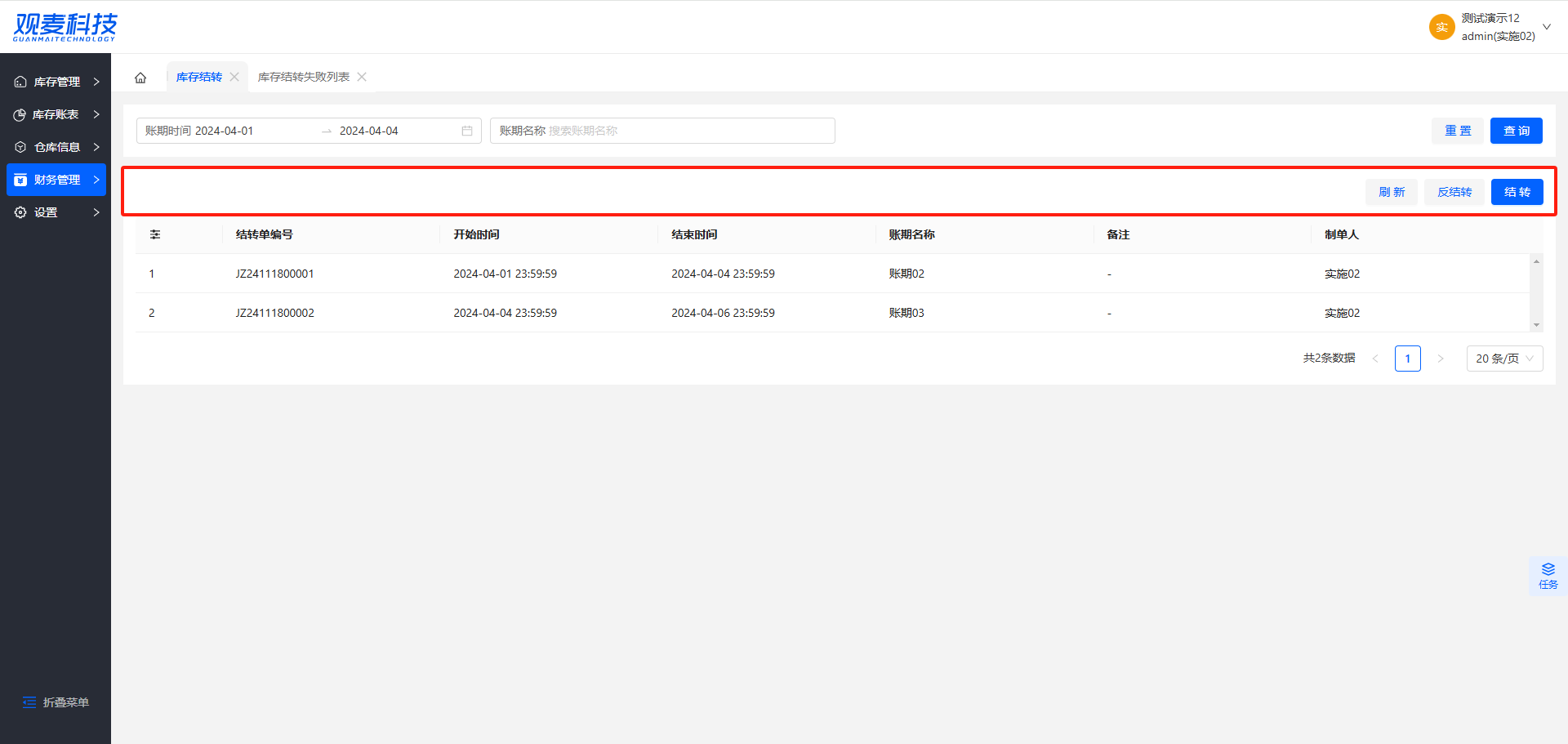The image size is (1568, 744).
Task: Click the 重置 button
Action: [1458, 131]
